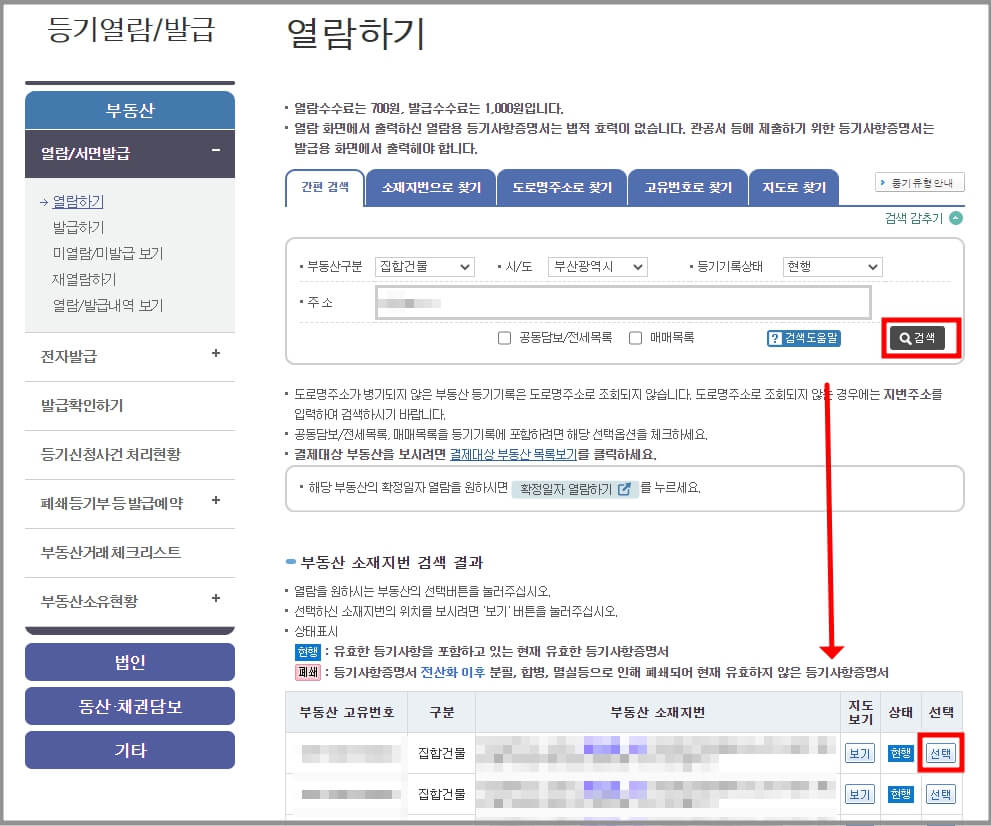This screenshot has height=826, width=991.
Task: Click the magnifying glass search icon on 검색 button
Action: (905, 338)
